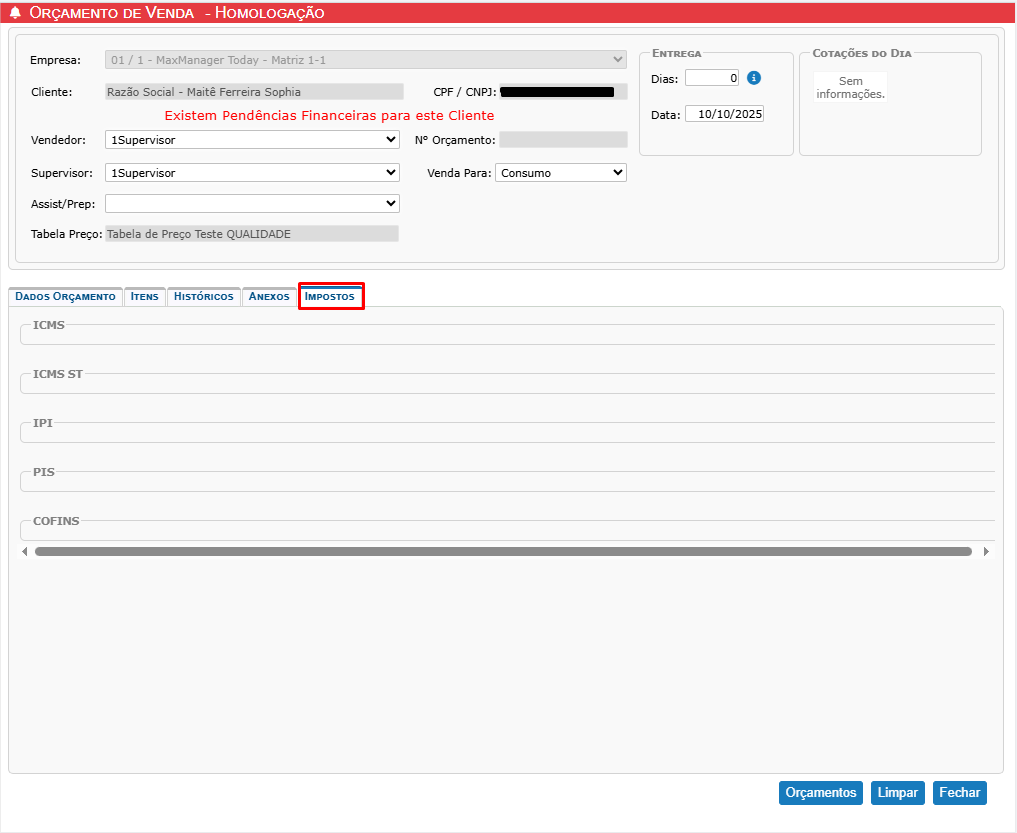Switch to the Históricos tab
This screenshot has height=833, width=1017.
coord(203,297)
